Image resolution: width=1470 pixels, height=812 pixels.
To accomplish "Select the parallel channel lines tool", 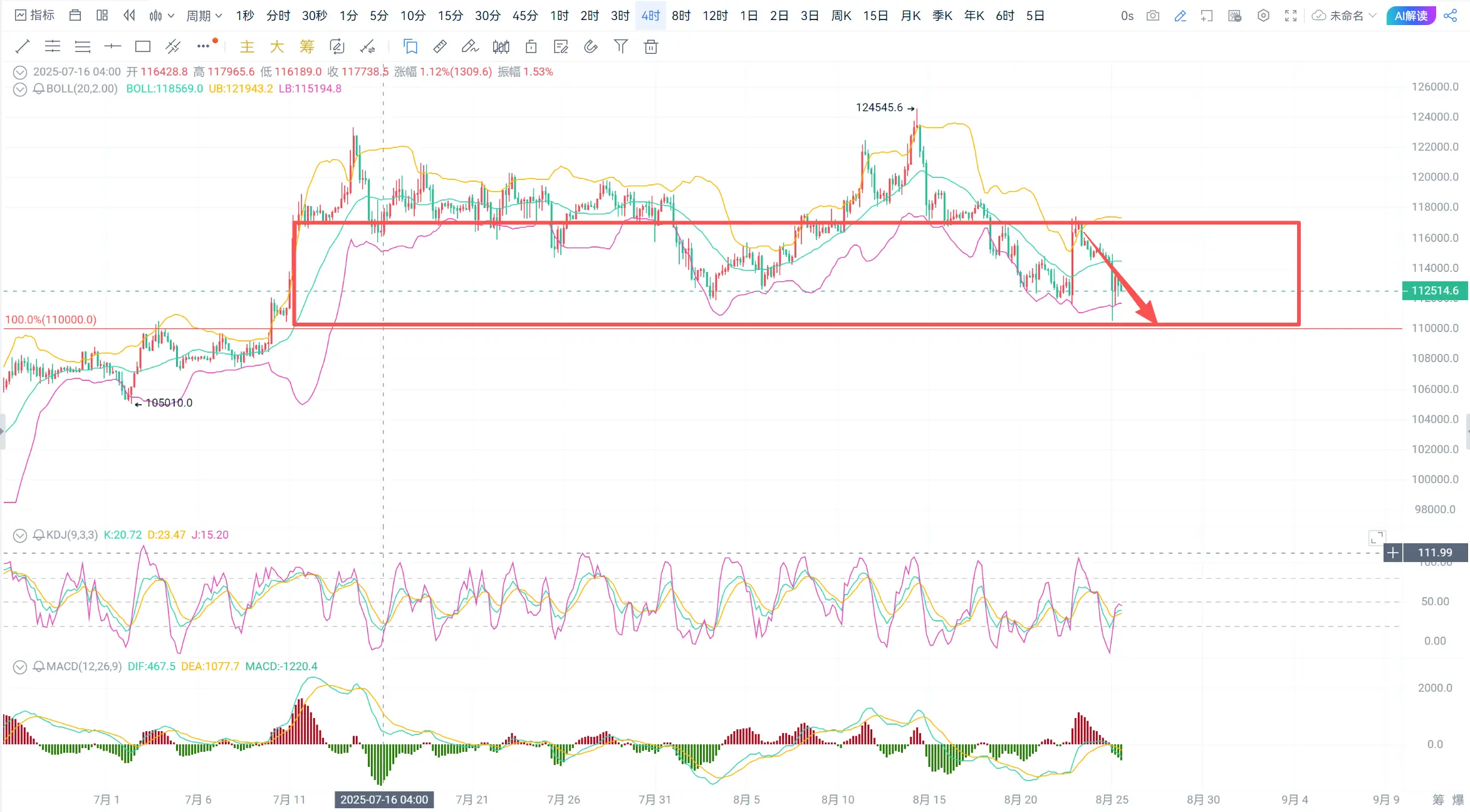I will (53, 46).
